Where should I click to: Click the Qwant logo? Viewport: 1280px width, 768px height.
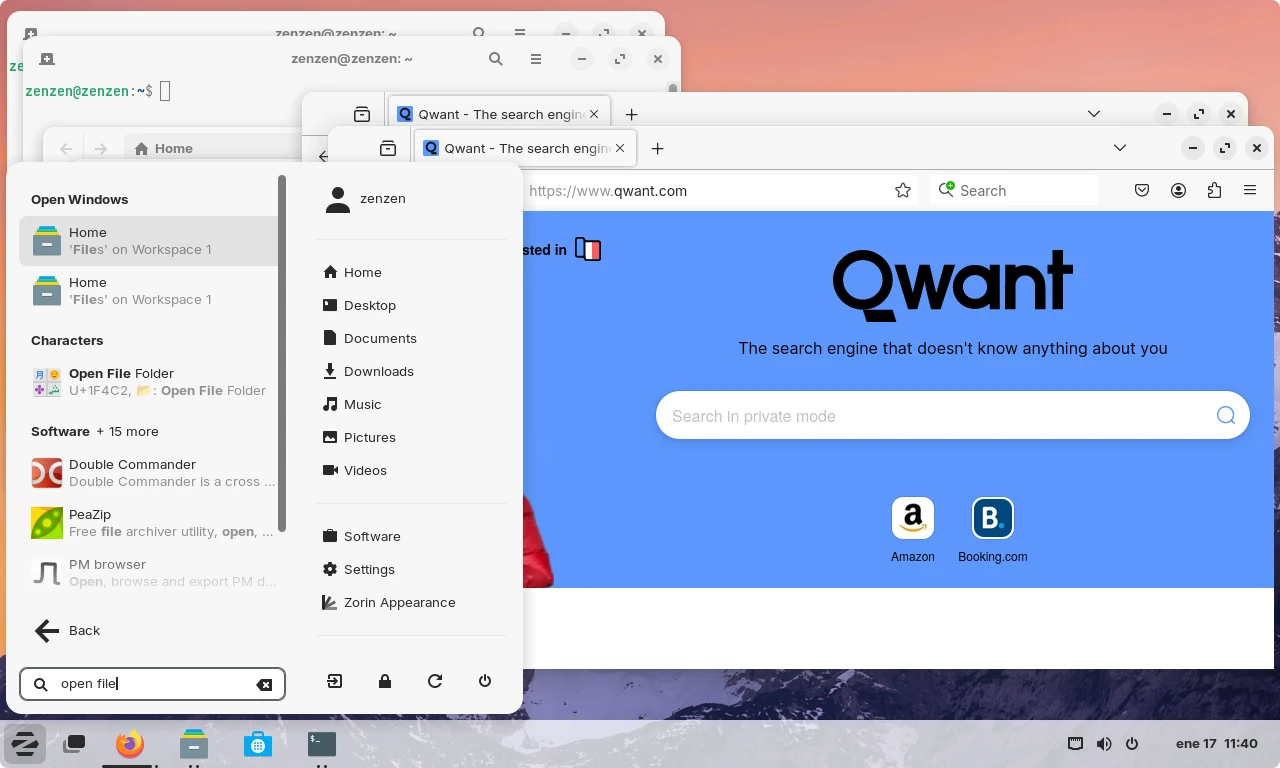click(x=953, y=286)
